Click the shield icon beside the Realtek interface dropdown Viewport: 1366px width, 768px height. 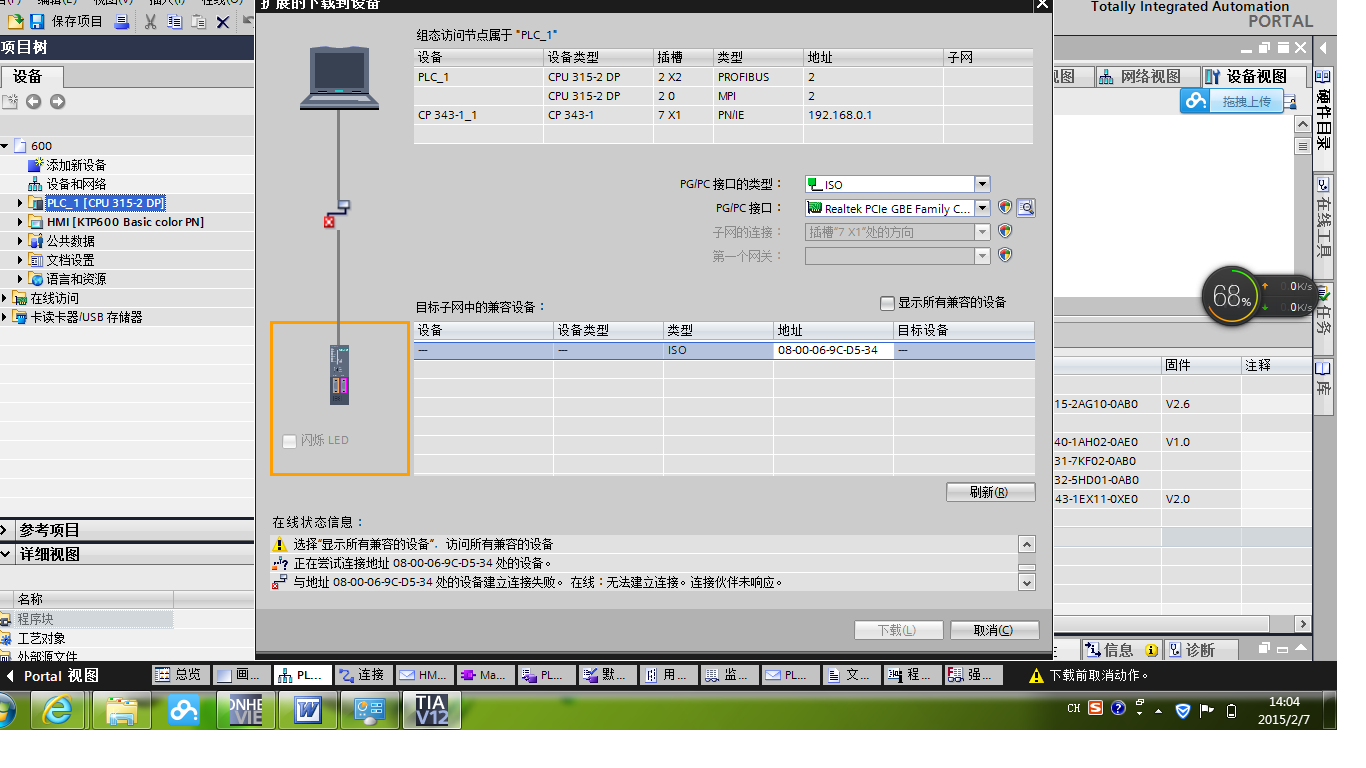[x=1005, y=208]
